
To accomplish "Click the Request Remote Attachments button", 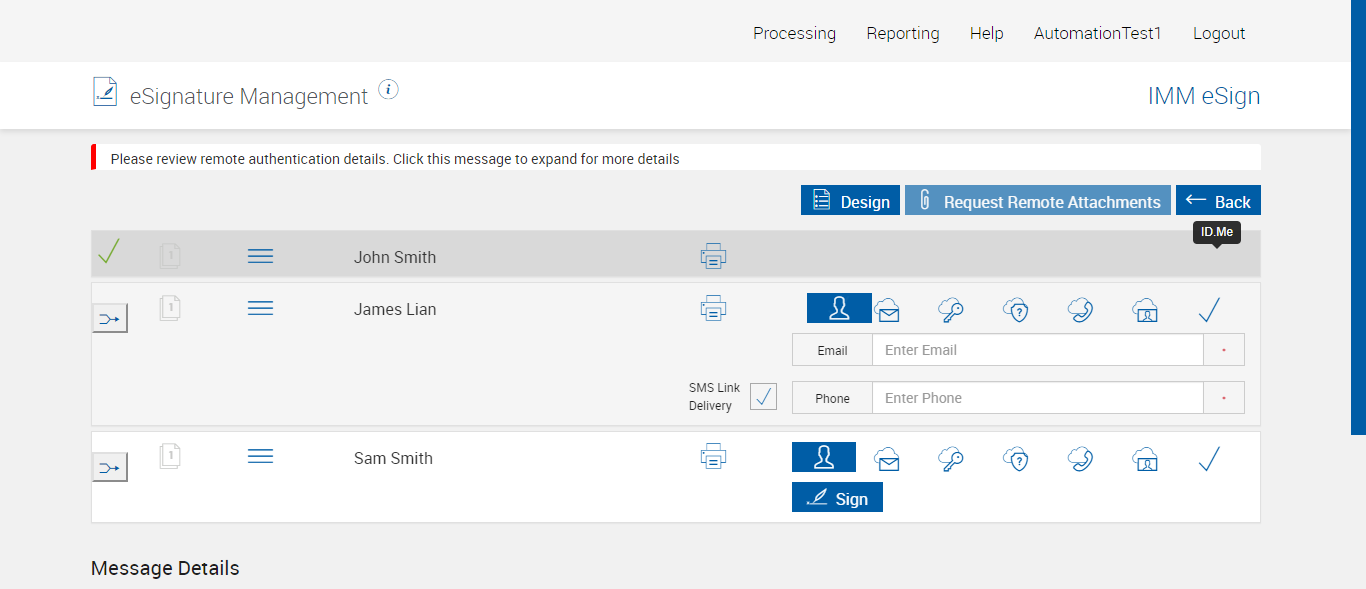I will click(x=1038, y=201).
